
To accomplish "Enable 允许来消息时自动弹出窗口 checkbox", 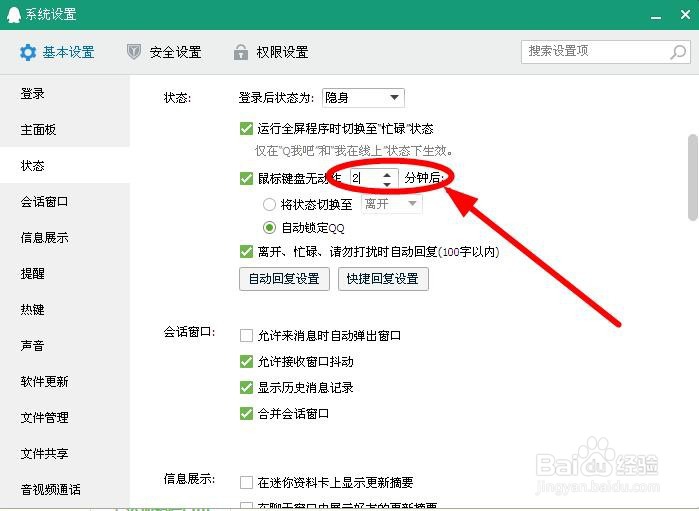I will point(246,335).
